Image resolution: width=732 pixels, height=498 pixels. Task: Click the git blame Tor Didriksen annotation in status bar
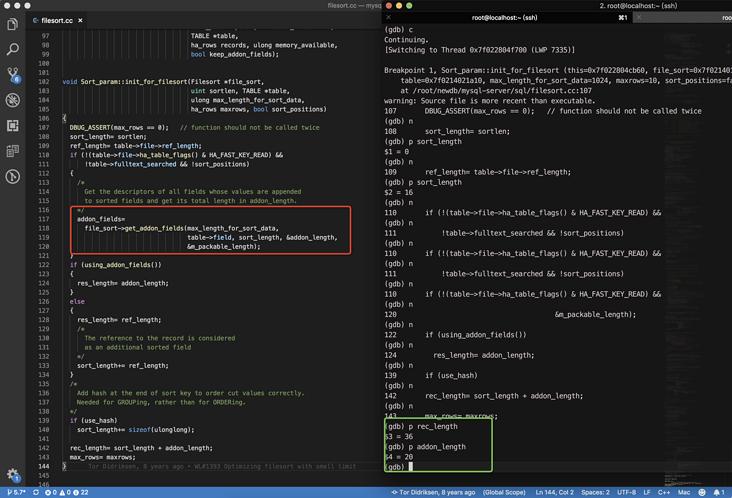(433, 492)
